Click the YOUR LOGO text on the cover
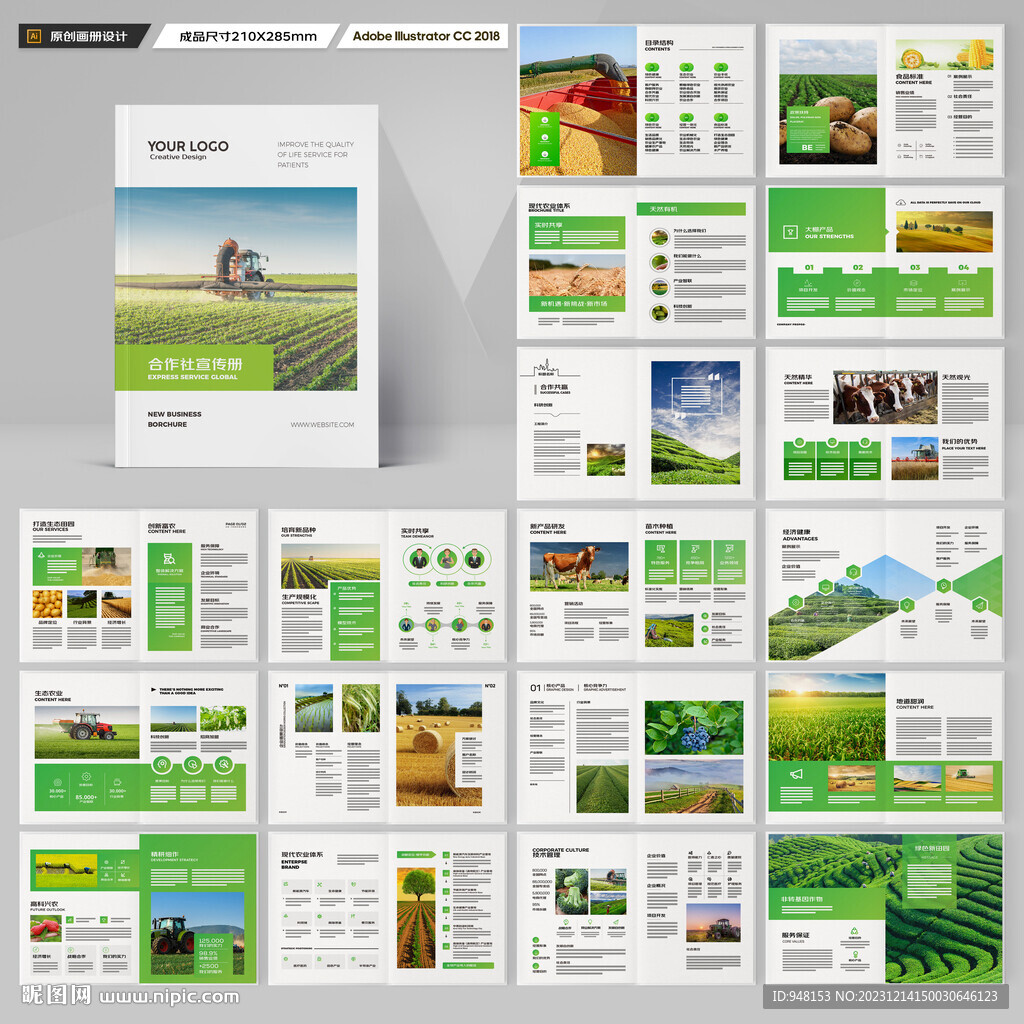 click(x=188, y=146)
